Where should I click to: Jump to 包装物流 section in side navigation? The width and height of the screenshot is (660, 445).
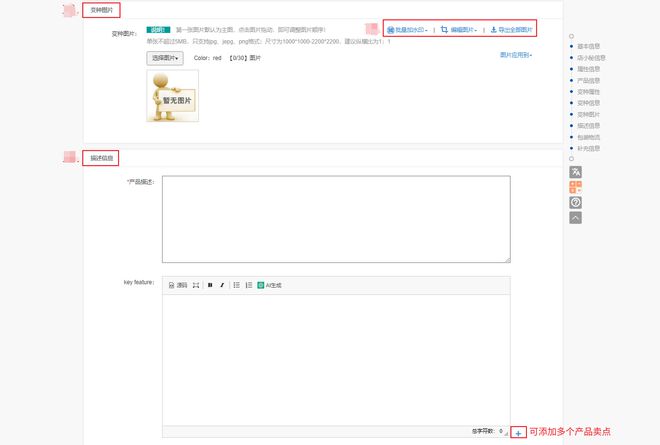591,137
